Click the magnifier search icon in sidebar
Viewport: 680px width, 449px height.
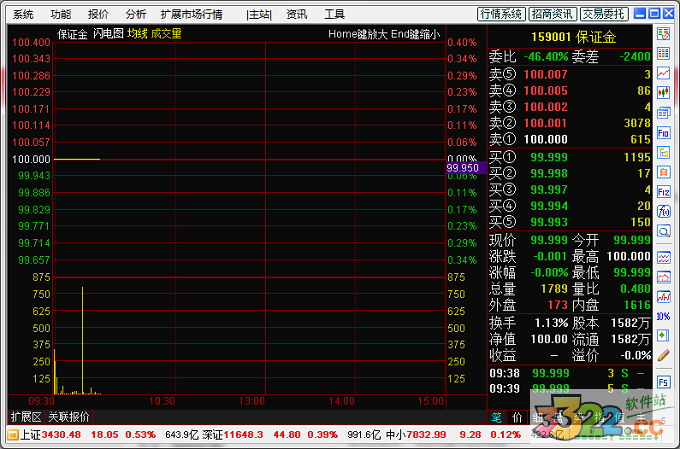[664, 231]
